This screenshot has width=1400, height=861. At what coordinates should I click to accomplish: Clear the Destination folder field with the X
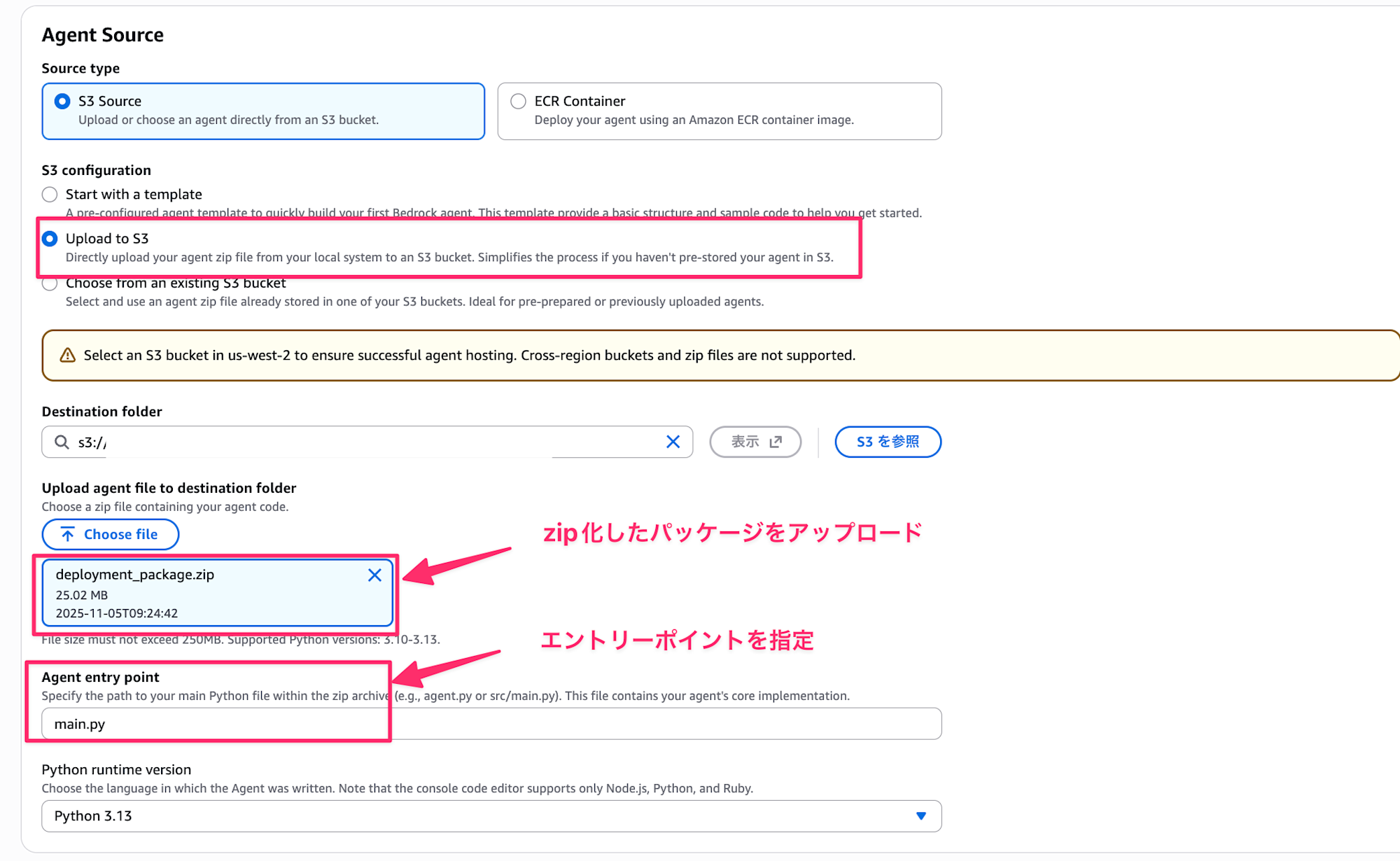pos(673,442)
